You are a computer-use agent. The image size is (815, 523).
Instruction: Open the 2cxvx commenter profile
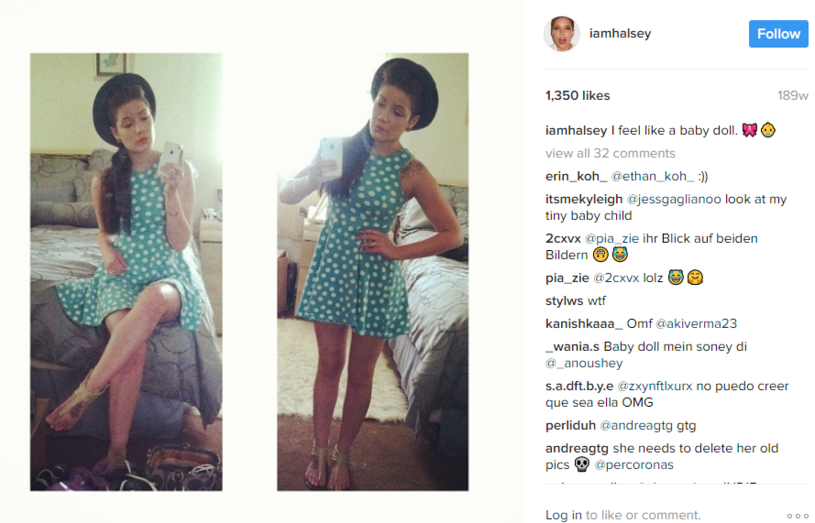pos(563,239)
